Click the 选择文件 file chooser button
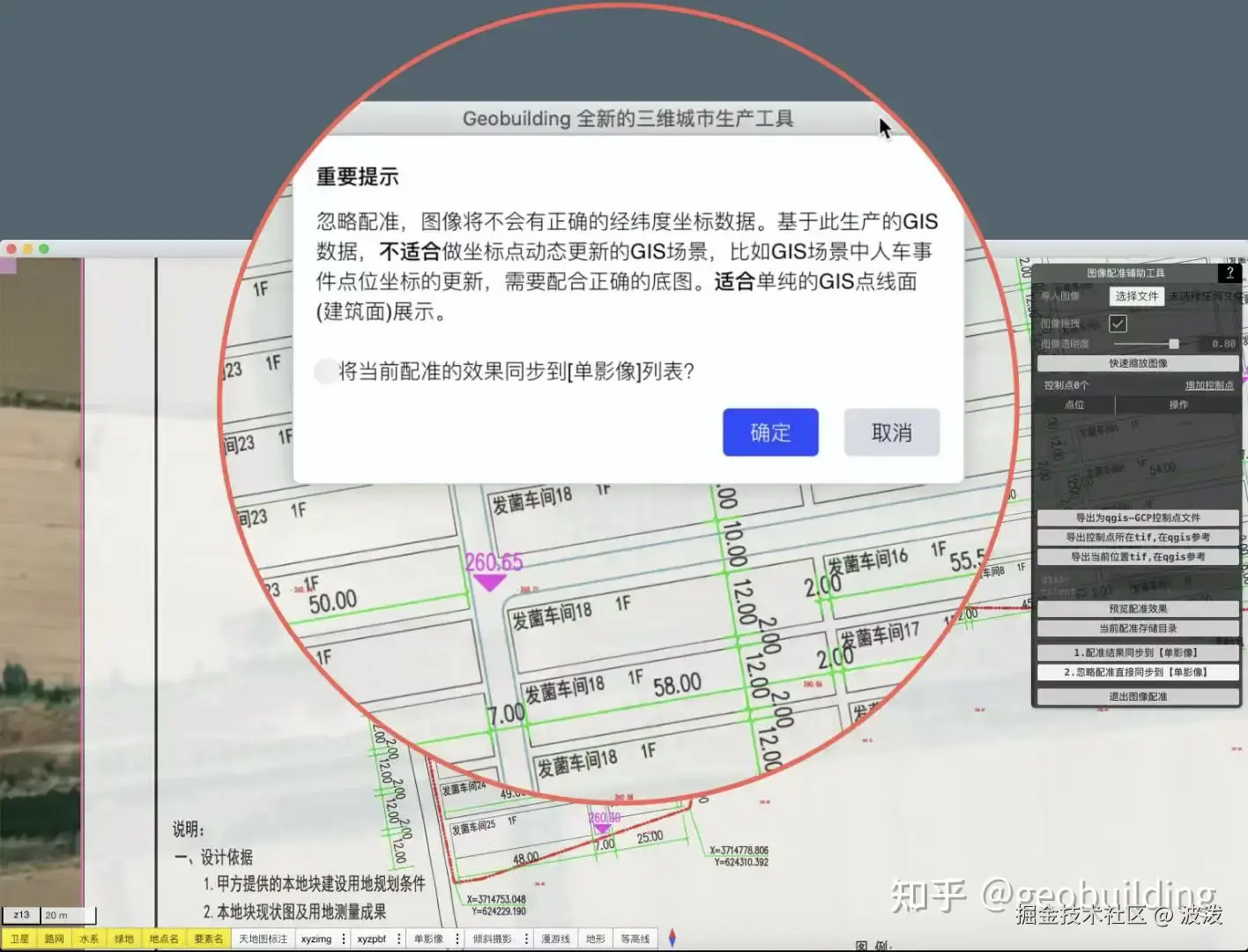Viewport: 1248px width, 952px height. [1137, 296]
